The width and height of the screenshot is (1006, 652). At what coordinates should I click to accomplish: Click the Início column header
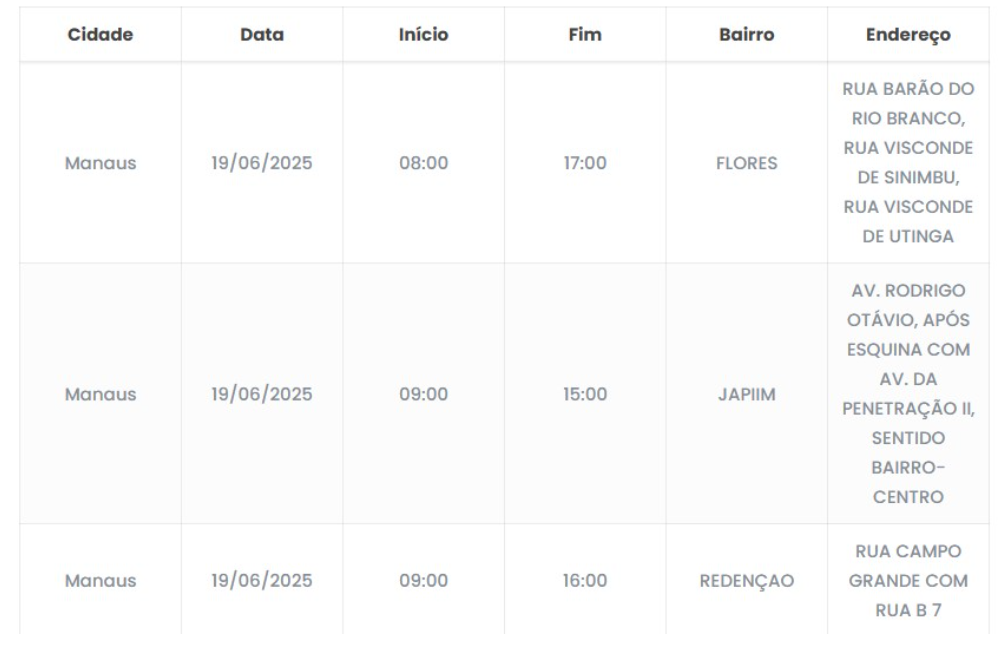423,35
